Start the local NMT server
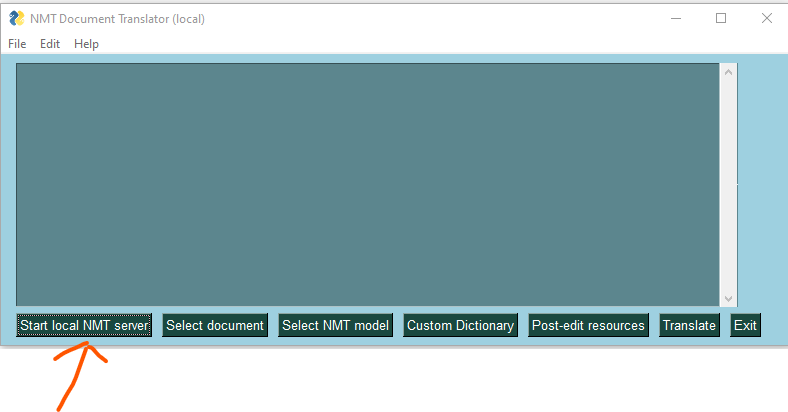The width and height of the screenshot is (788, 412). tap(84, 325)
